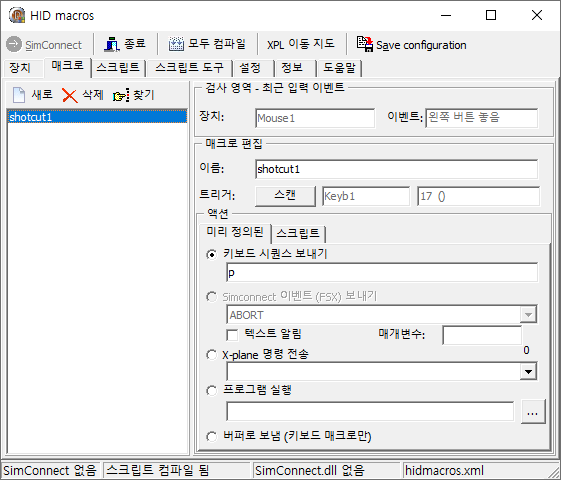This screenshot has width=561, height=480.
Task: Expand the X-plane command dropdown arrow
Action: [528, 371]
